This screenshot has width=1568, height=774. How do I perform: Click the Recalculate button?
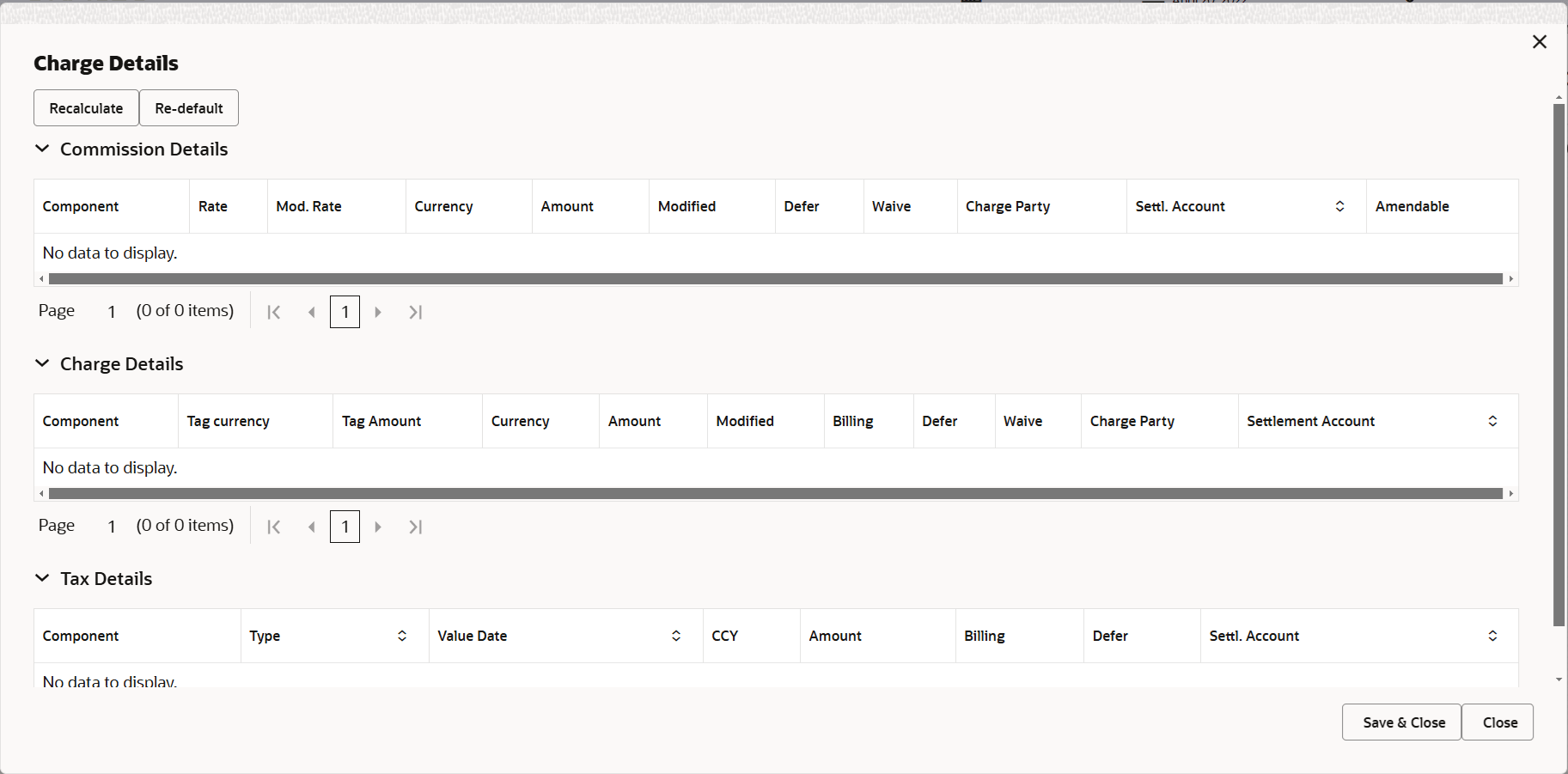point(85,107)
